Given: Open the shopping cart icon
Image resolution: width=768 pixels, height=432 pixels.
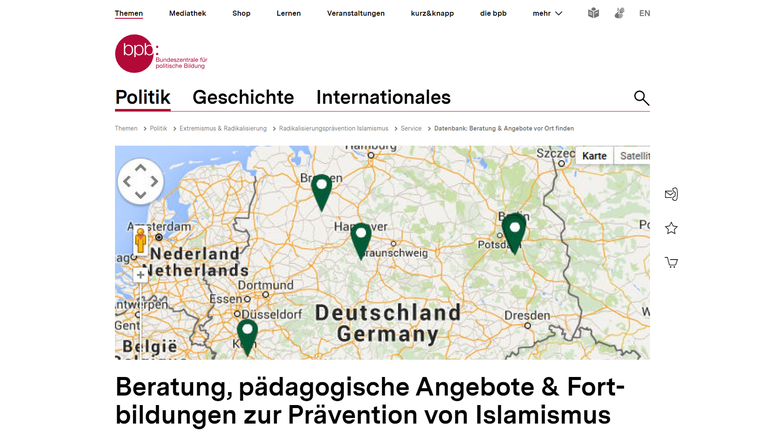Looking at the screenshot, I should tap(671, 263).
